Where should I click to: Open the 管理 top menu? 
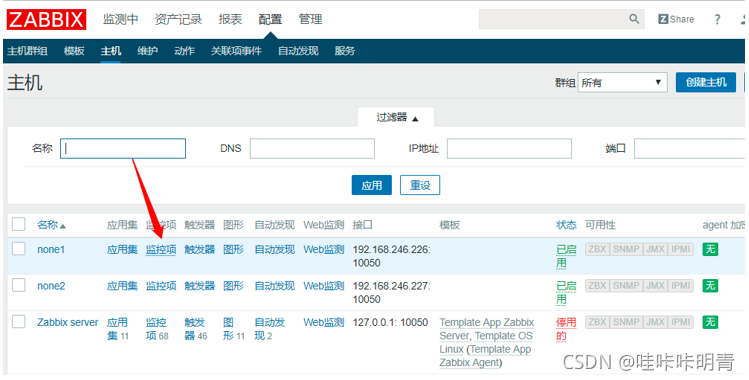310,20
